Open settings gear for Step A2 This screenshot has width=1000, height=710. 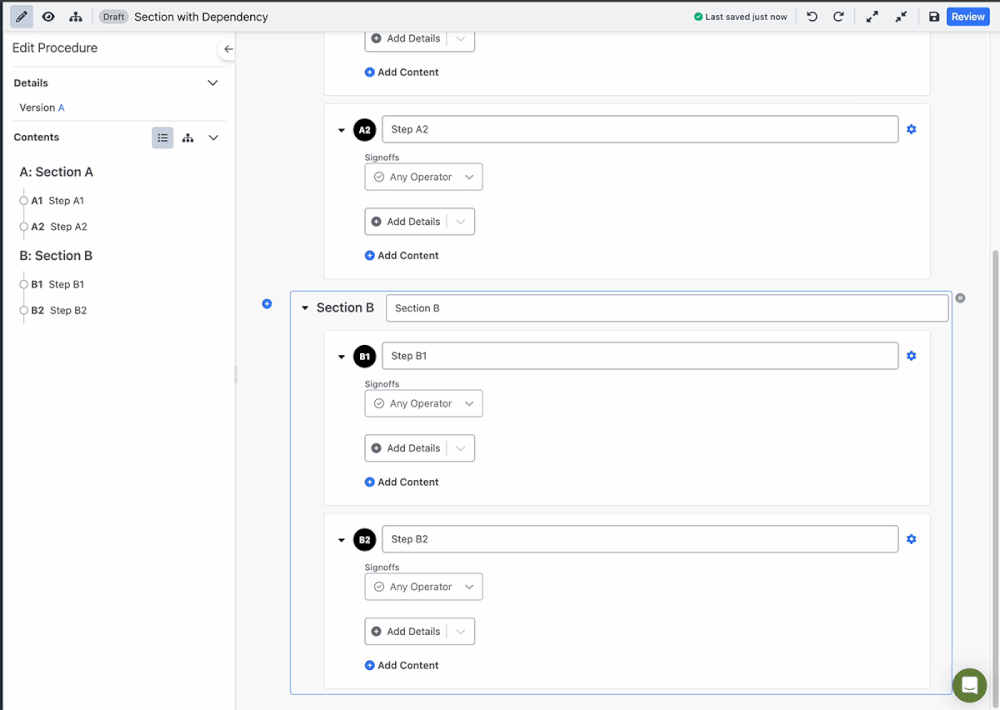(x=911, y=129)
